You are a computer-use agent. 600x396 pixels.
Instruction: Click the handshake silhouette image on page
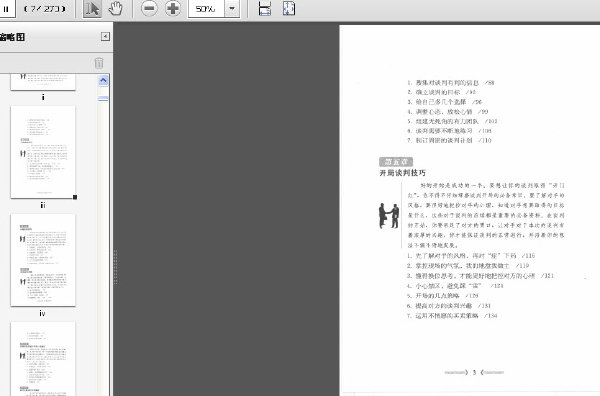389,216
